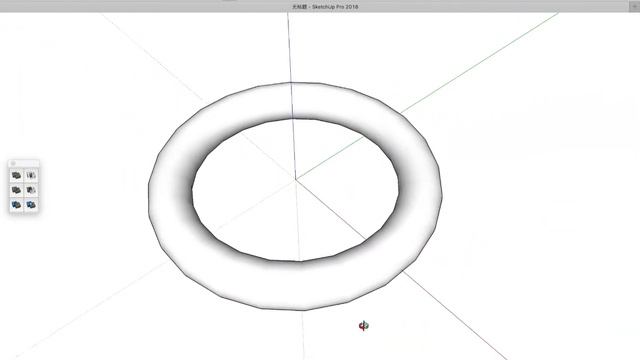Close the floating Solid Tools palette
The height and width of the screenshot is (360, 640).
[13, 163]
